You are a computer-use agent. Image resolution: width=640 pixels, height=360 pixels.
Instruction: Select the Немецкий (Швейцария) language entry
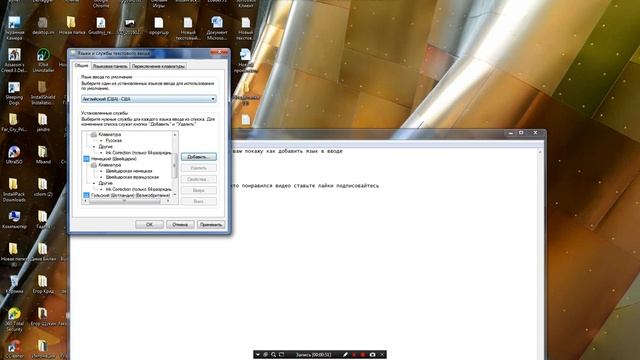point(113,159)
